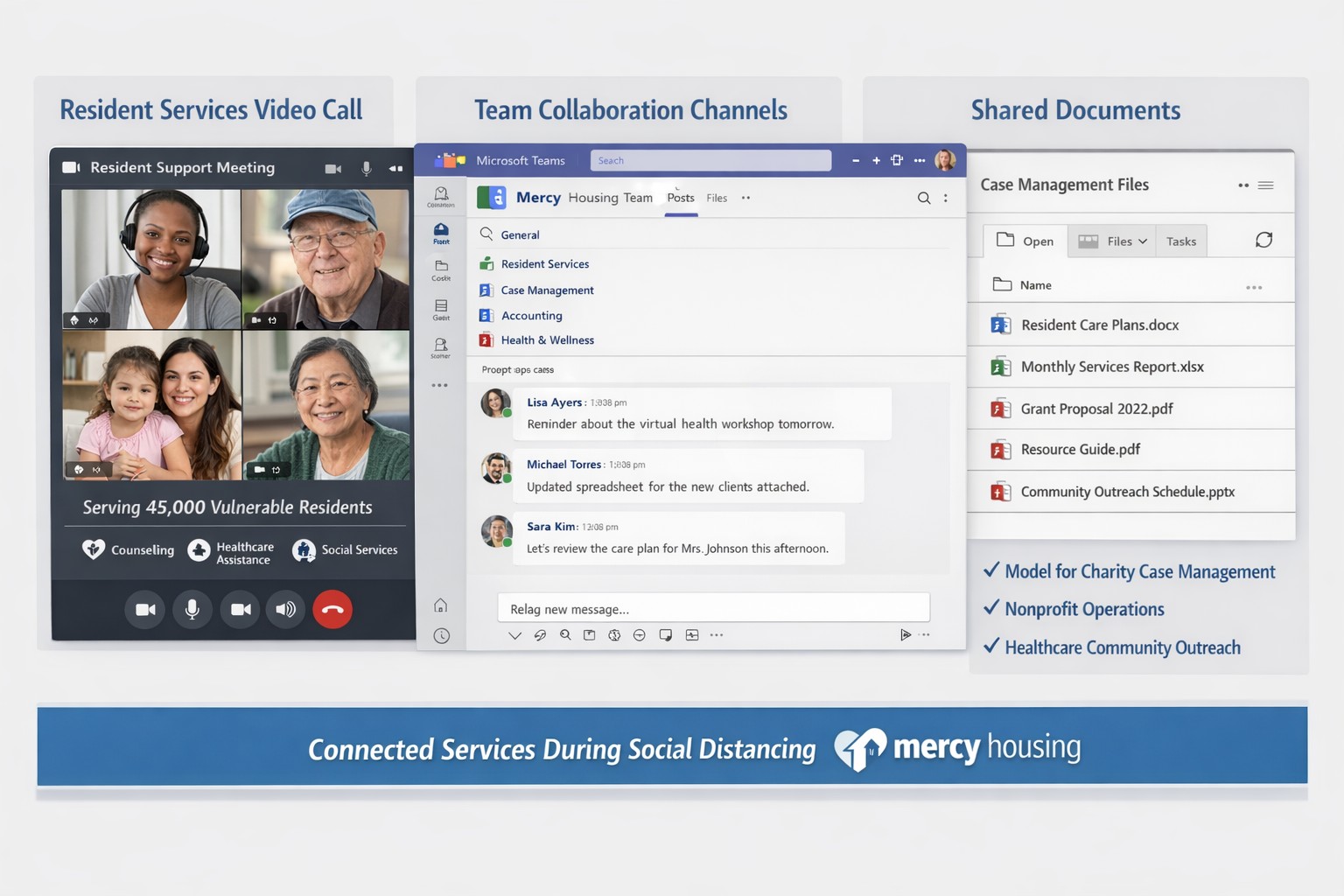Click the home icon in Teams sidebar
Screen dimensions: 1344x896
441,605
